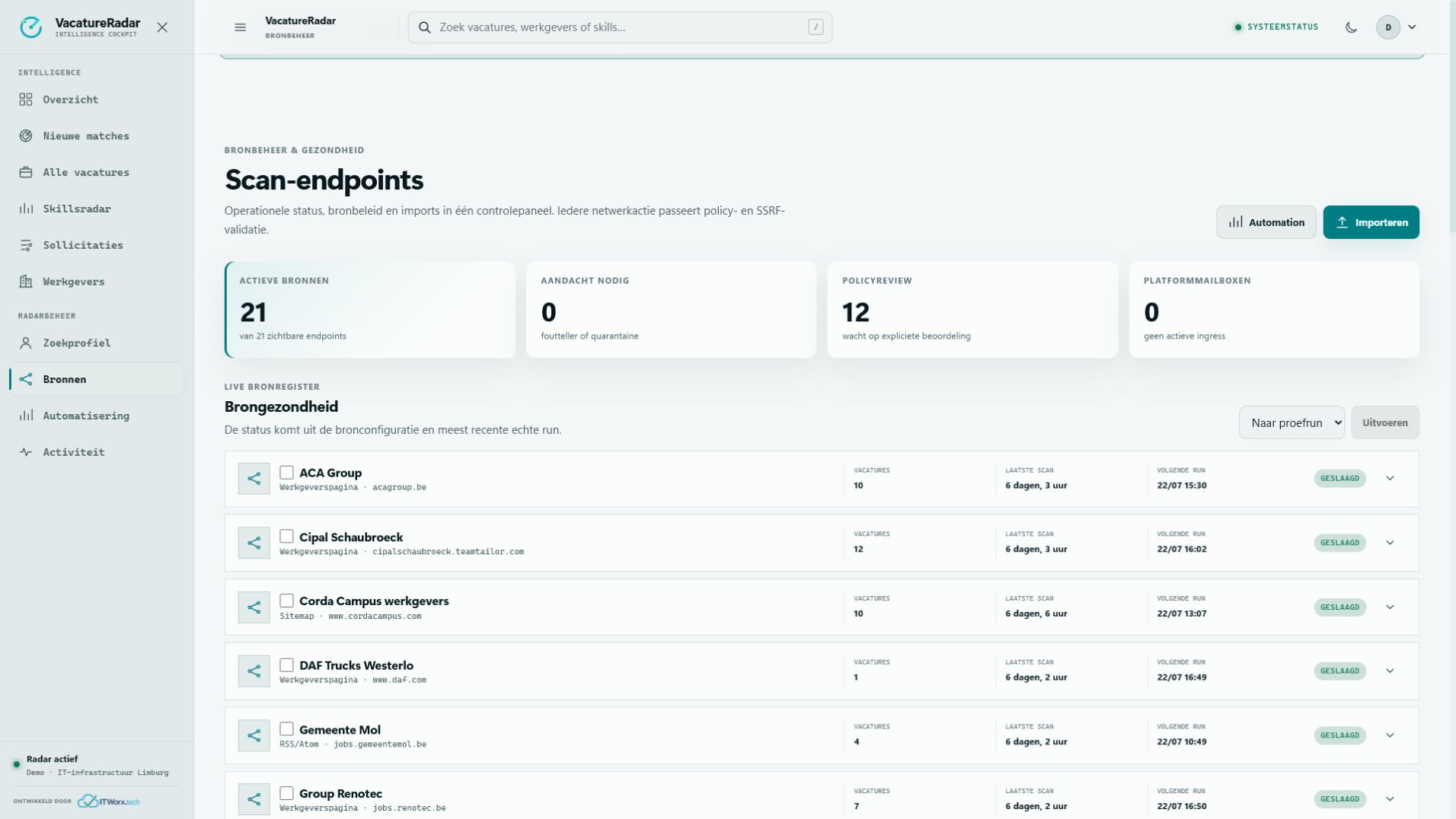This screenshot has width=1456, height=819.
Task: Tick the ACA Group checkbox
Action: pyautogui.click(x=286, y=473)
